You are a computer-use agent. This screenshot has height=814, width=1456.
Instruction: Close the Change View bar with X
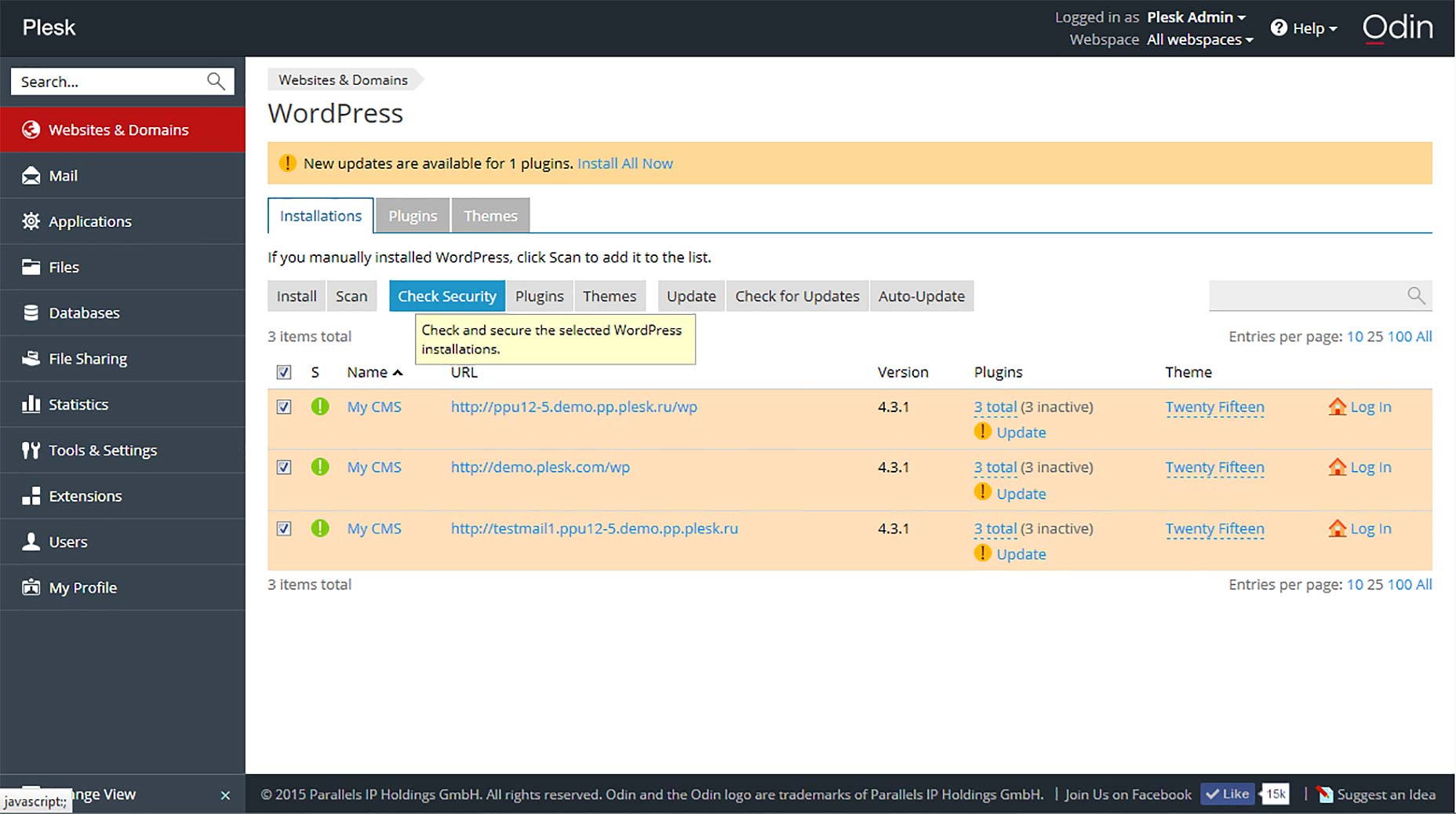click(225, 795)
